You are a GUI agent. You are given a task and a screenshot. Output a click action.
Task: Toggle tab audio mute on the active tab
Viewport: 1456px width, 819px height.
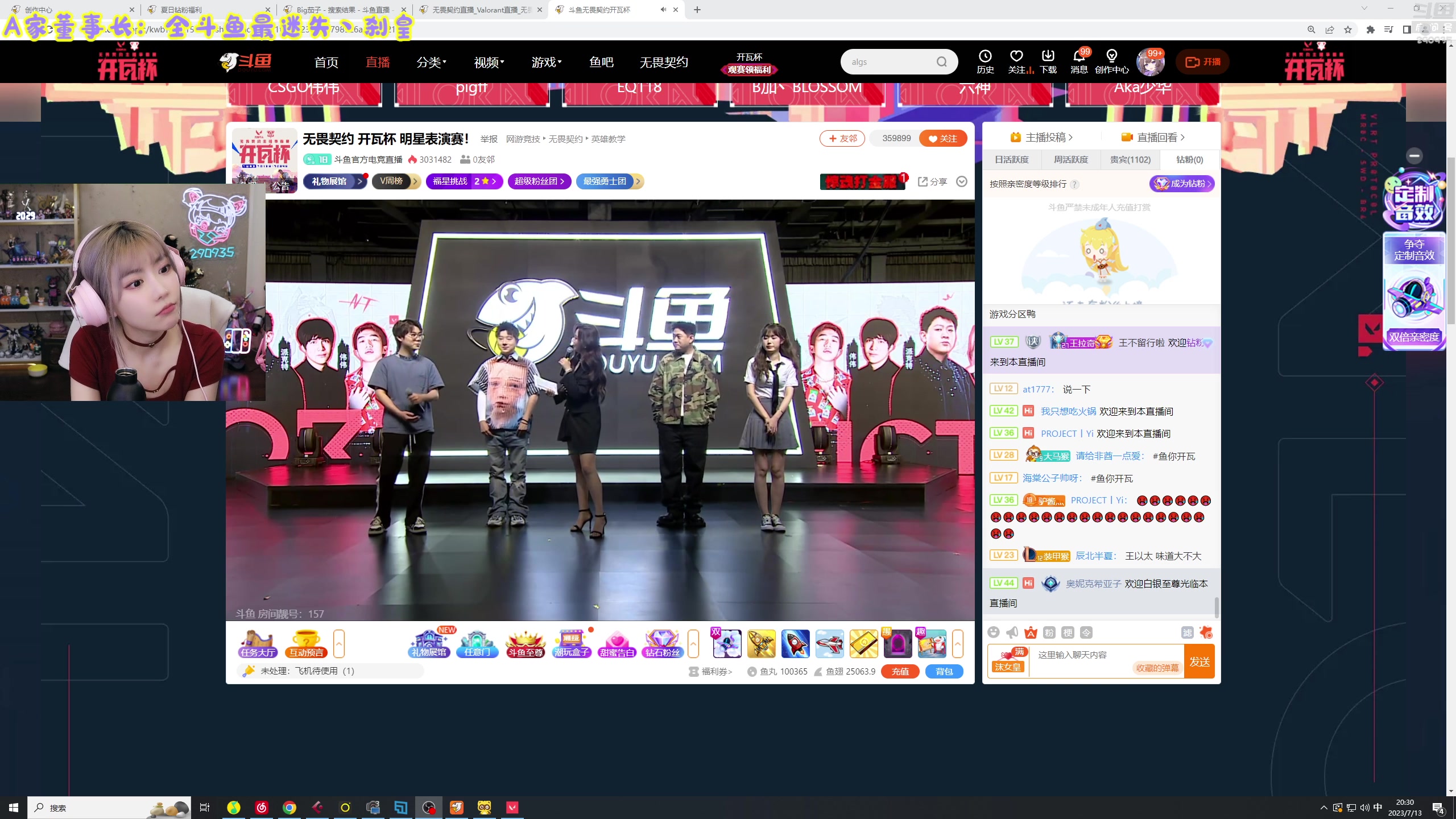pos(663,10)
